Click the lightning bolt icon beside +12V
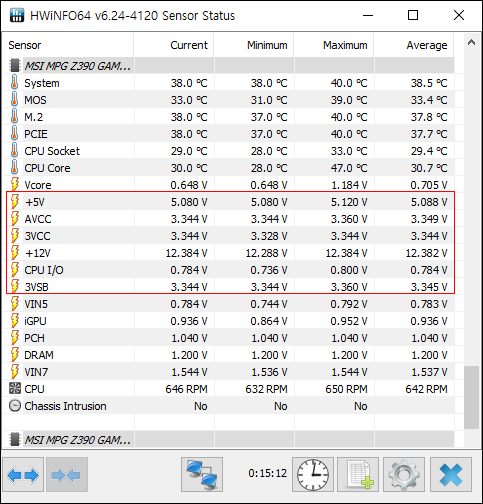The width and height of the screenshot is (483, 504). [x=15, y=252]
